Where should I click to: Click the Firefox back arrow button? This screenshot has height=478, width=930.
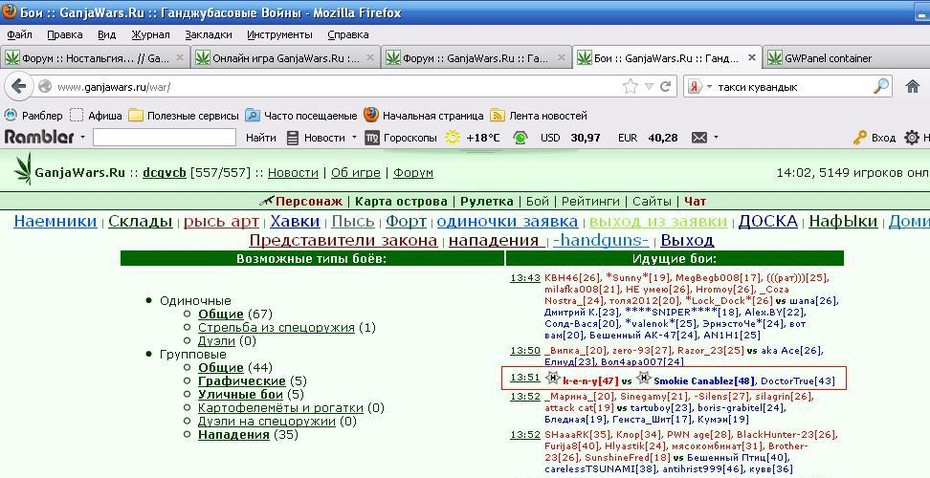(18, 87)
